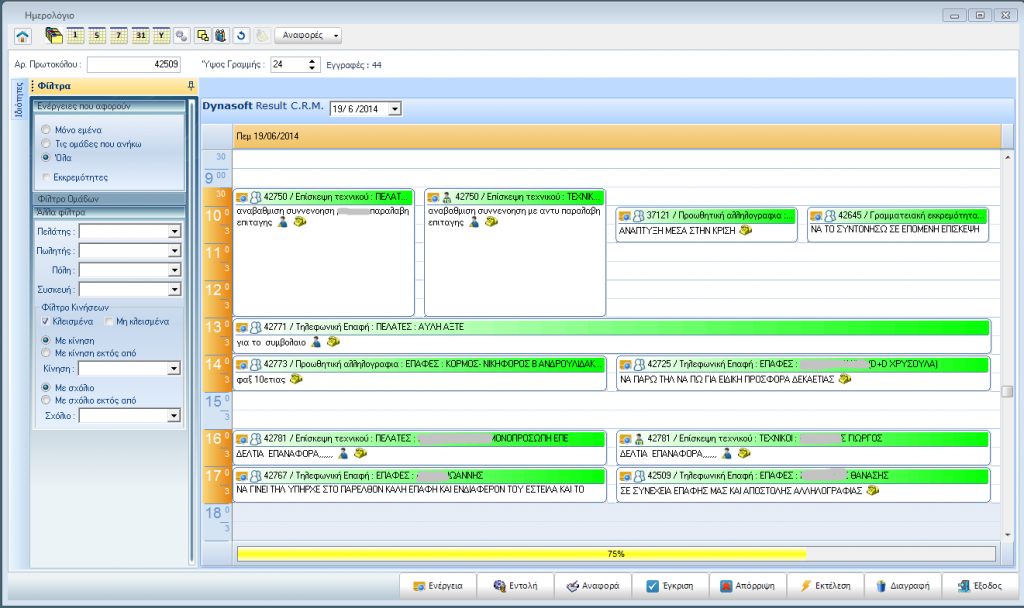Open the Σχόλιο dropdown
This screenshot has width=1024, height=608.
click(x=174, y=415)
